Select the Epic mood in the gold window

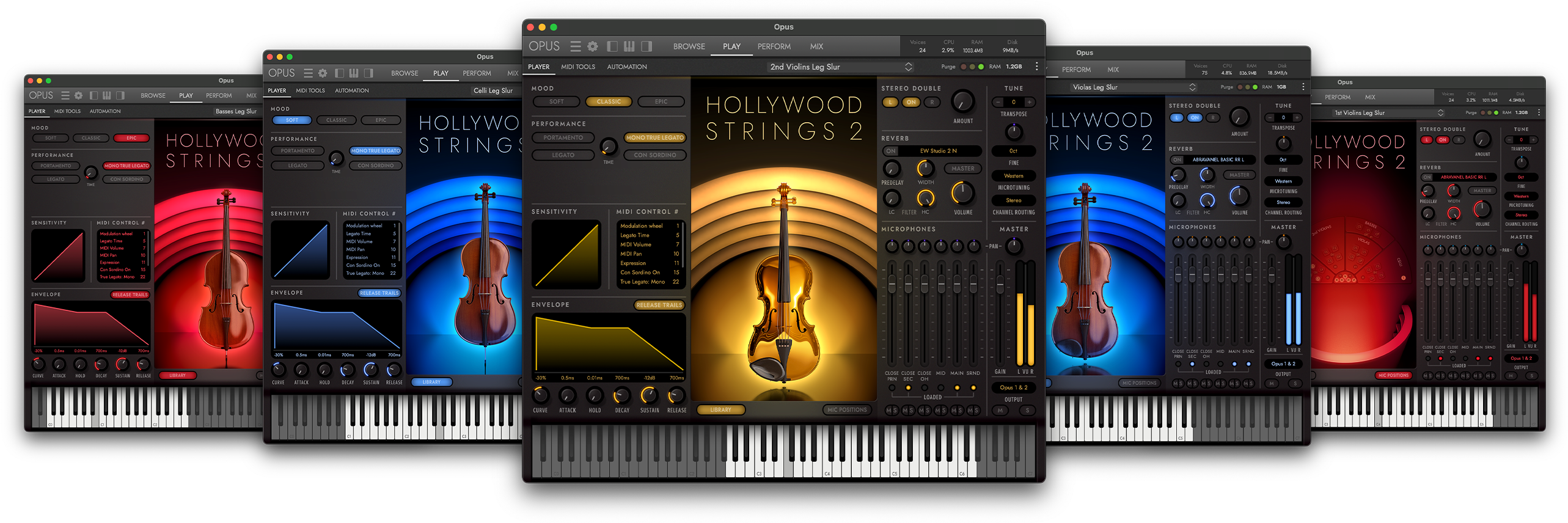[661, 102]
